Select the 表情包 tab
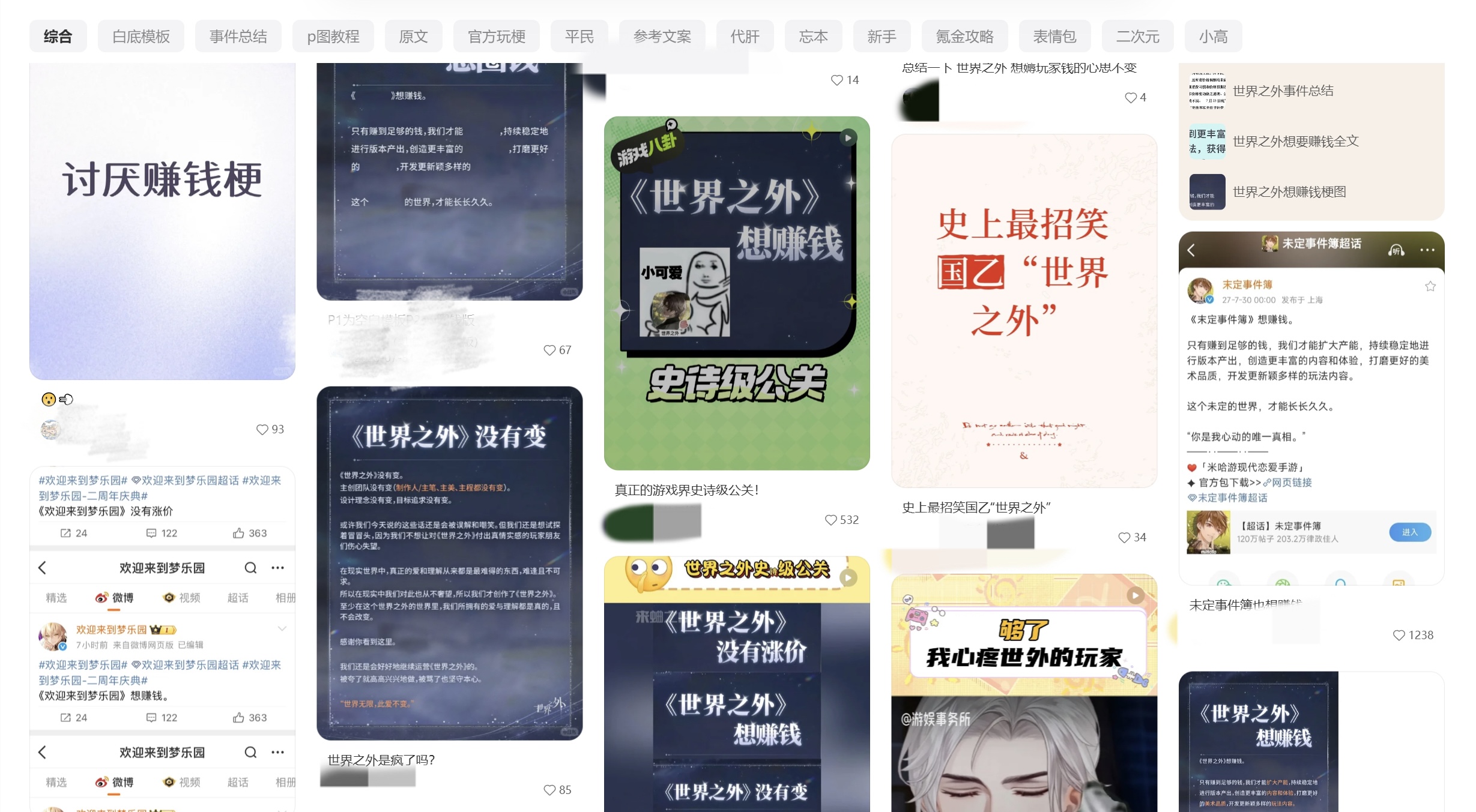 pos(1055,37)
